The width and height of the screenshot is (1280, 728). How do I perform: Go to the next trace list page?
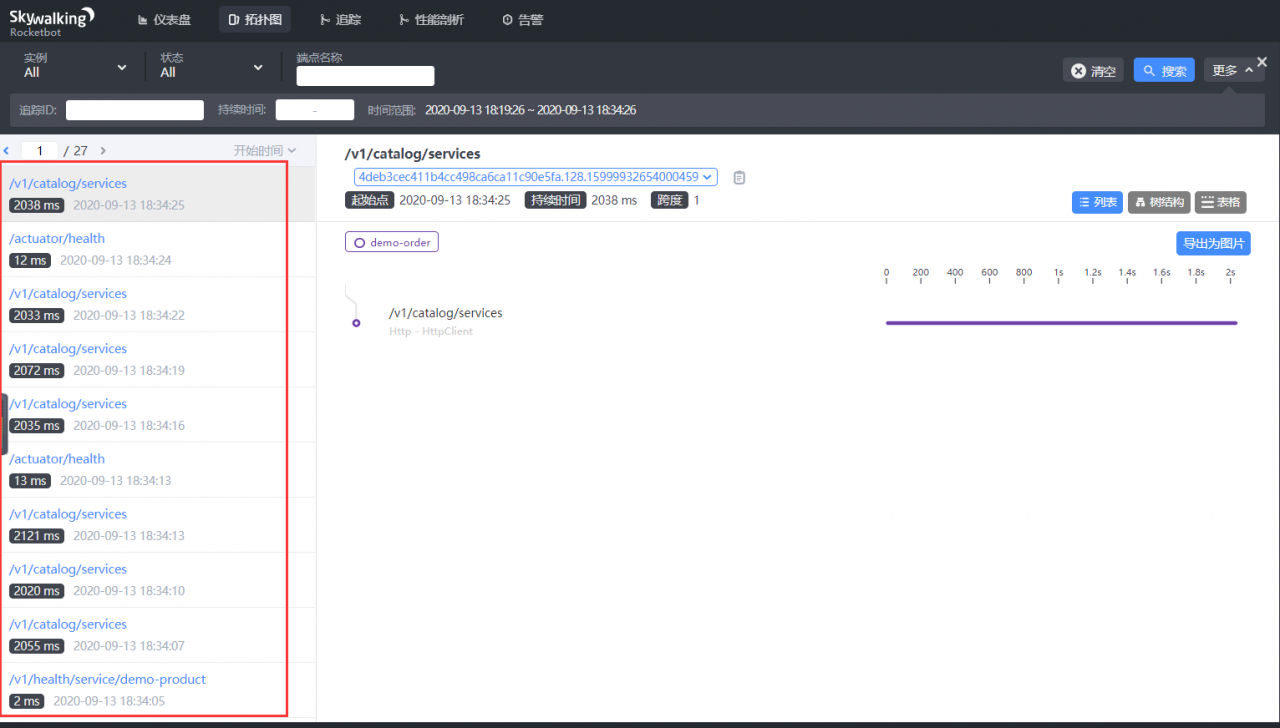click(x=103, y=151)
